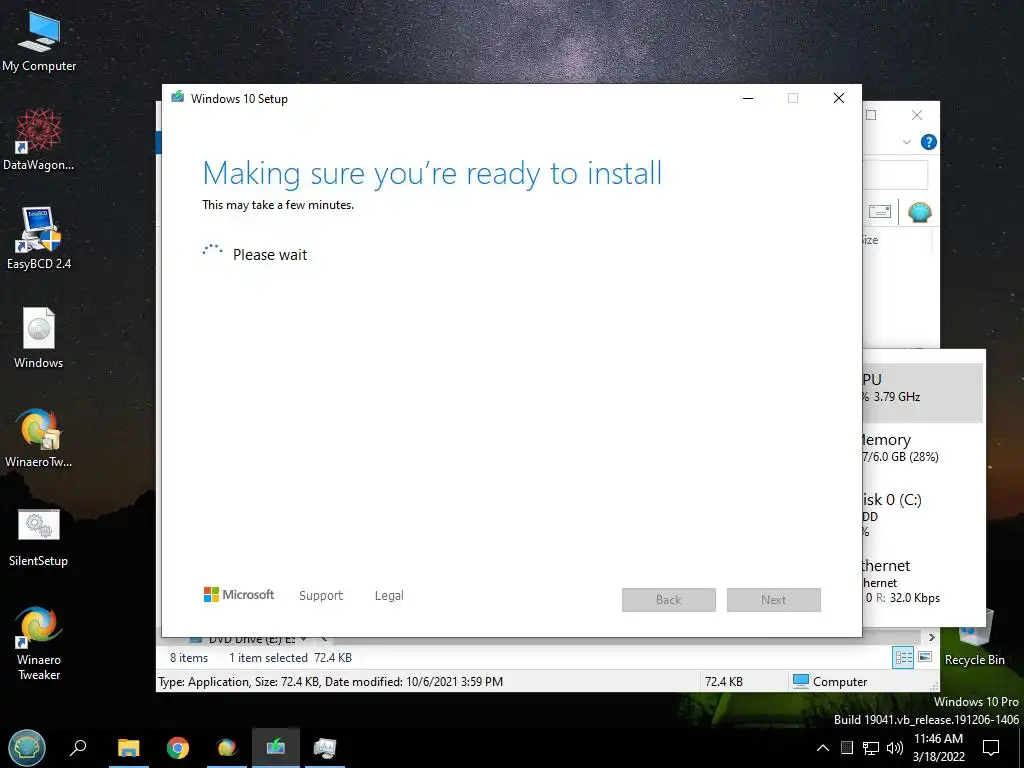Open the network status tray icon
This screenshot has width=1024, height=768.
[x=871, y=748]
